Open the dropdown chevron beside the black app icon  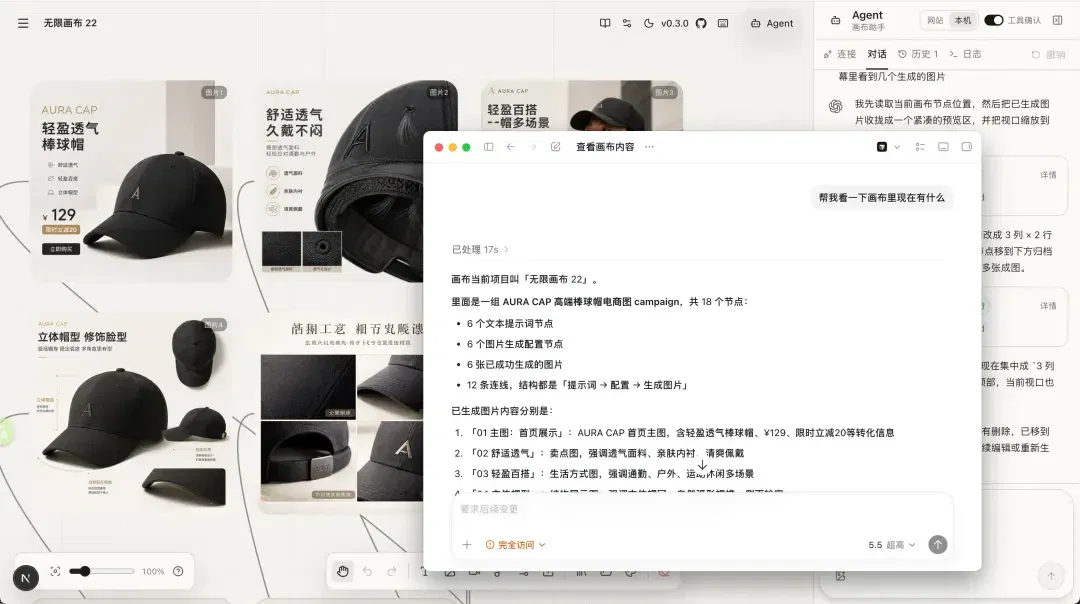click(897, 147)
